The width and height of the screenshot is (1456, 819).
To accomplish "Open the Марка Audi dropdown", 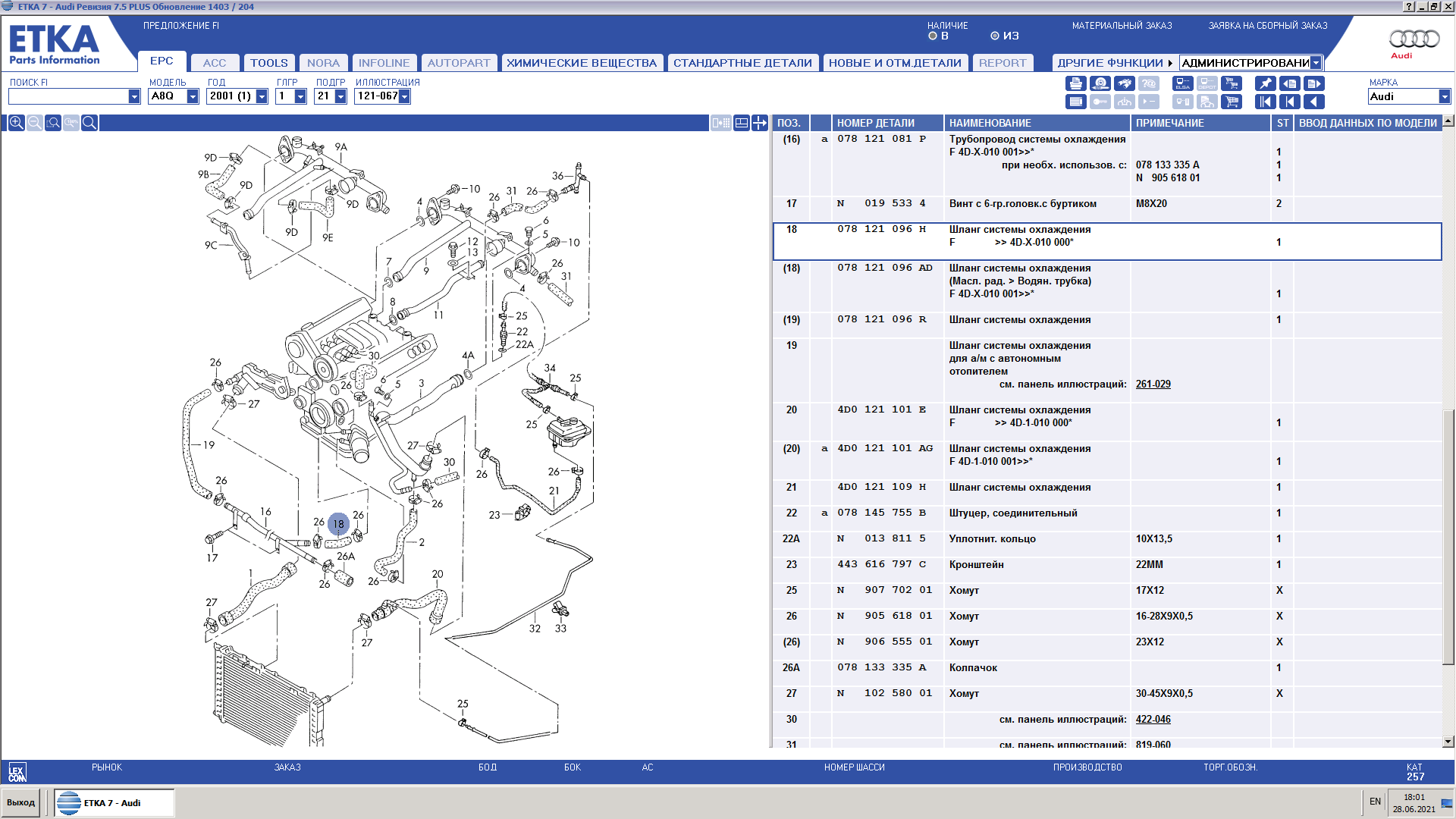I will 1444,96.
